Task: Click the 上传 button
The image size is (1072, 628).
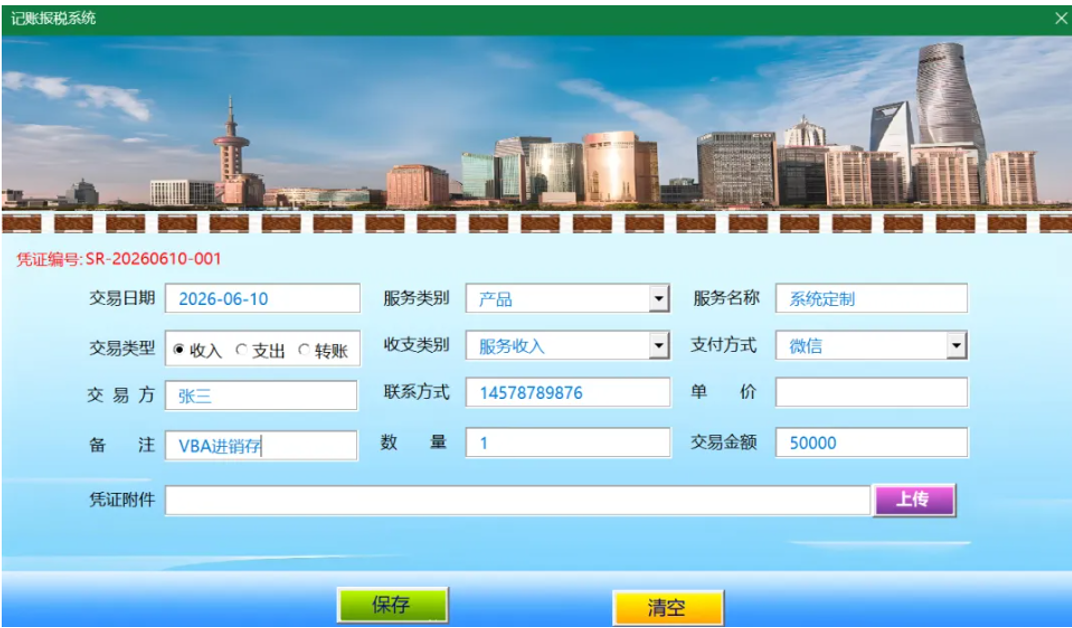Action: coord(914,500)
